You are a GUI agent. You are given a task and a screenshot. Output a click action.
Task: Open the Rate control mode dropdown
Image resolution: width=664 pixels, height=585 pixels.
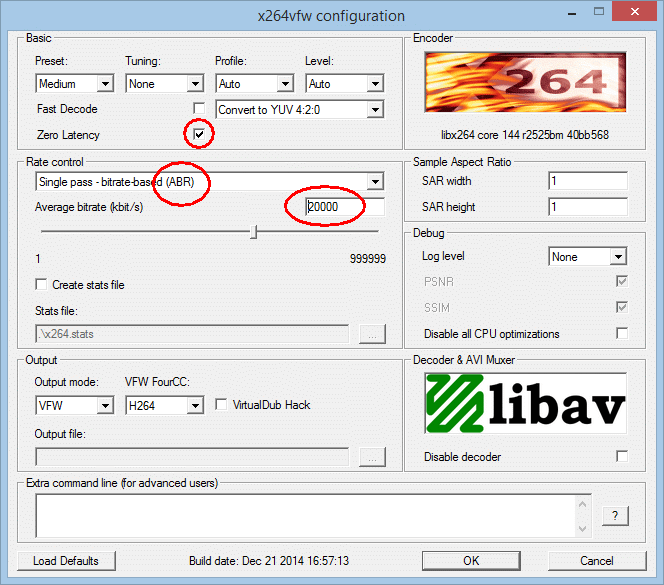tap(210, 181)
